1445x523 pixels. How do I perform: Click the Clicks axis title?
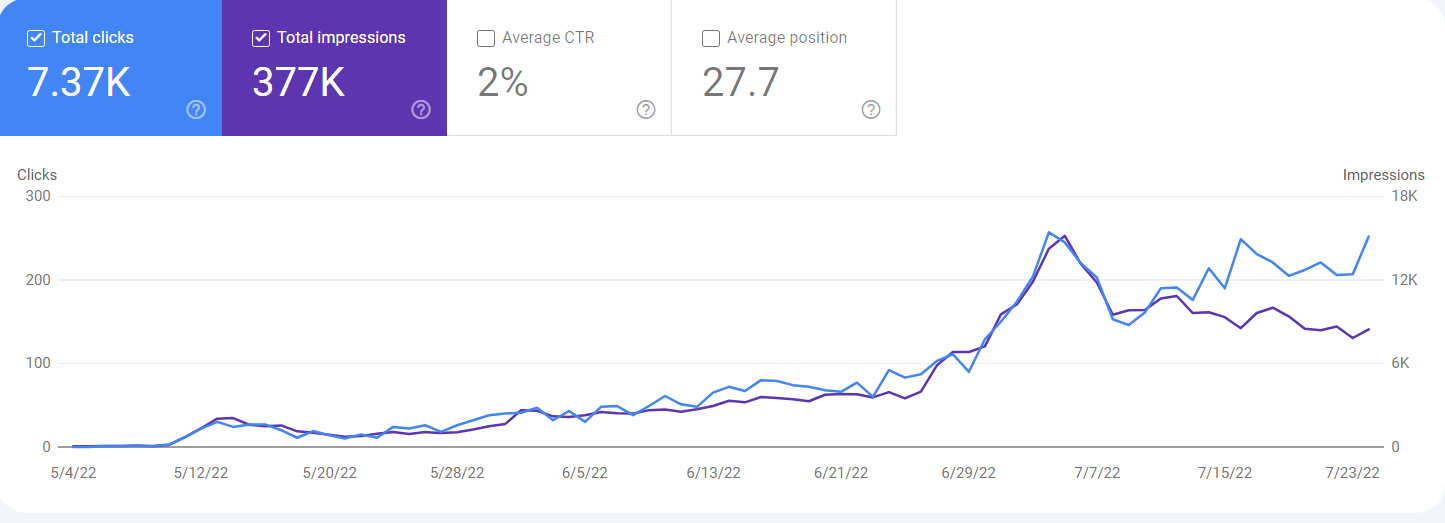tap(37, 175)
